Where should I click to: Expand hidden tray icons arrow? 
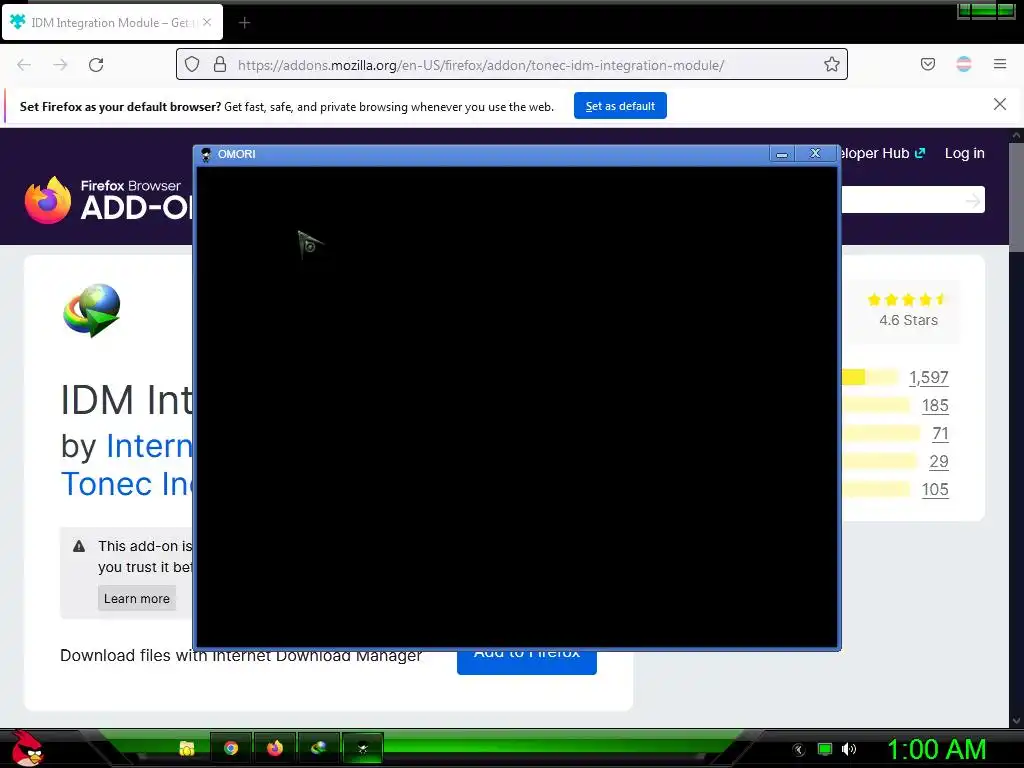coord(799,750)
